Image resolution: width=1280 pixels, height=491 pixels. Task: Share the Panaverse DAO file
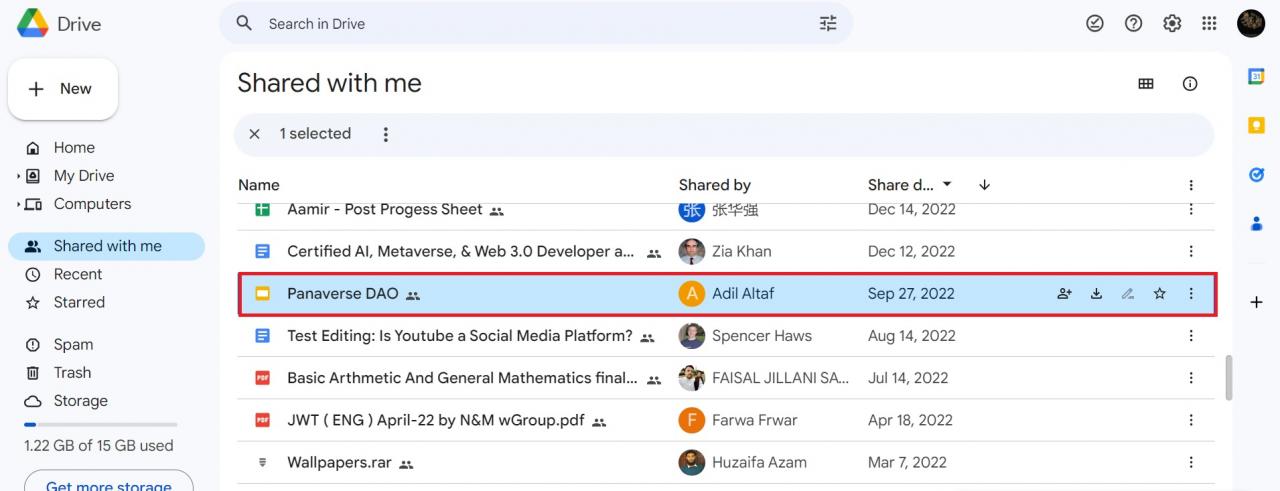(1064, 294)
